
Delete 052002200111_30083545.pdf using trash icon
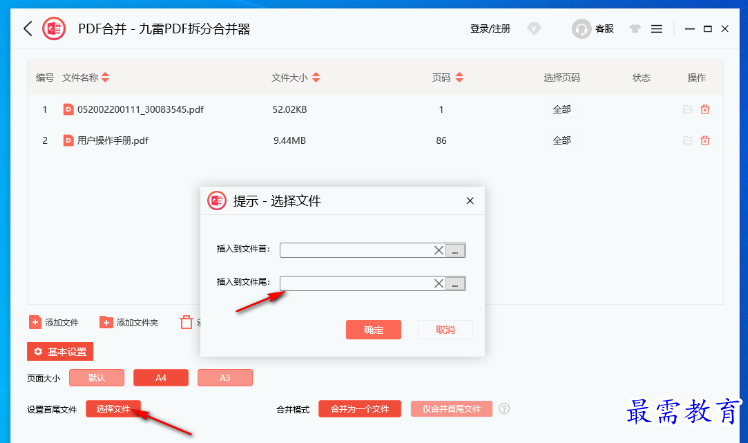(x=705, y=110)
